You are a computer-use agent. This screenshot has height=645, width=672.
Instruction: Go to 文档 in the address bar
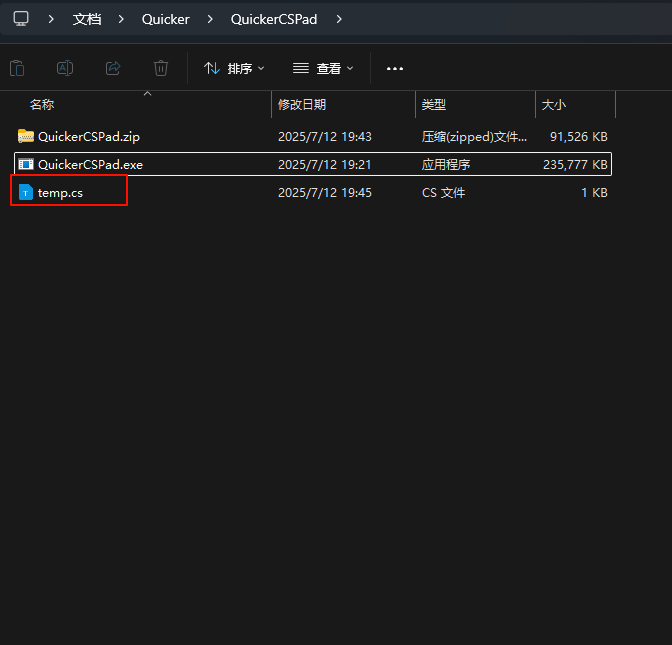87,19
